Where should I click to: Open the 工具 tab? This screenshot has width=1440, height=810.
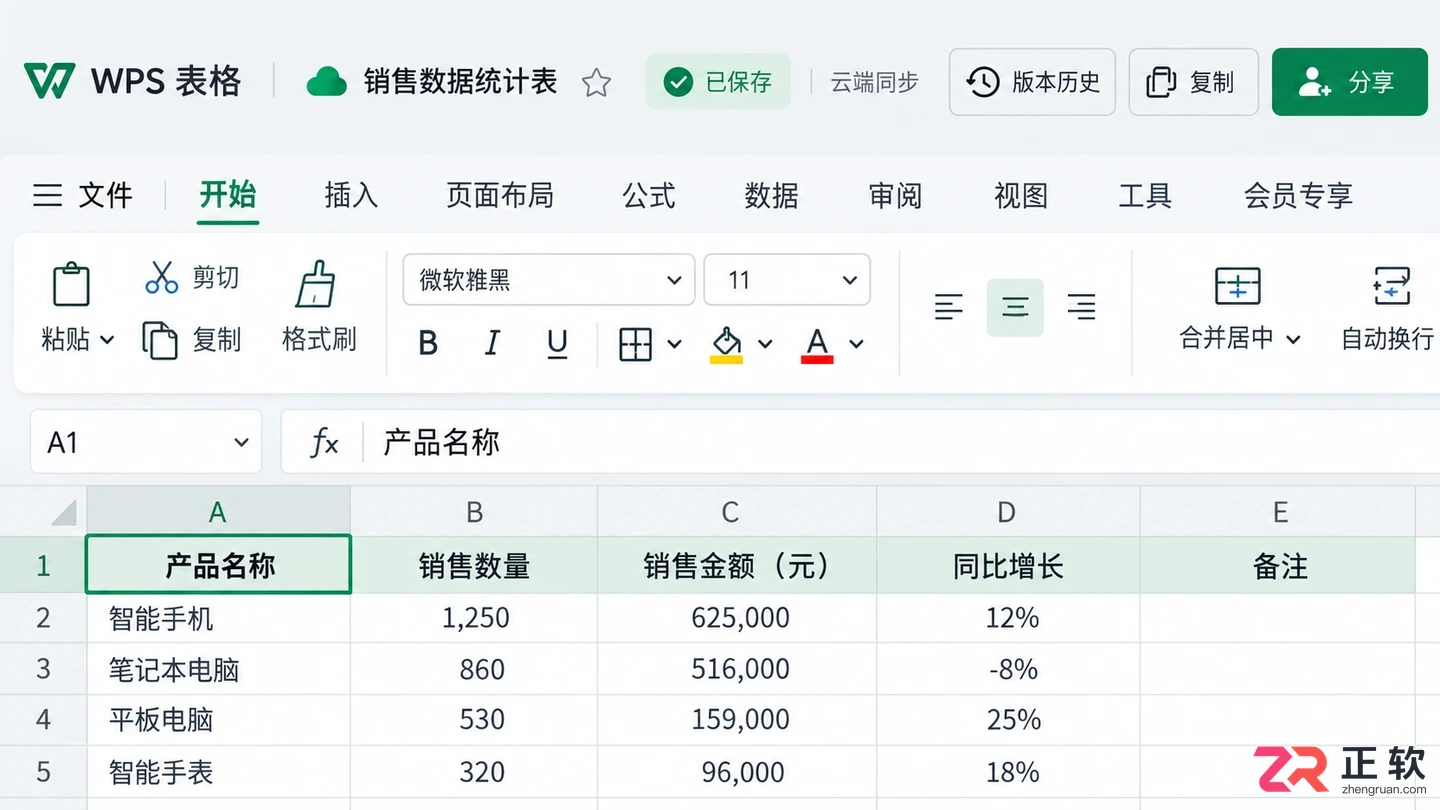(x=1144, y=195)
